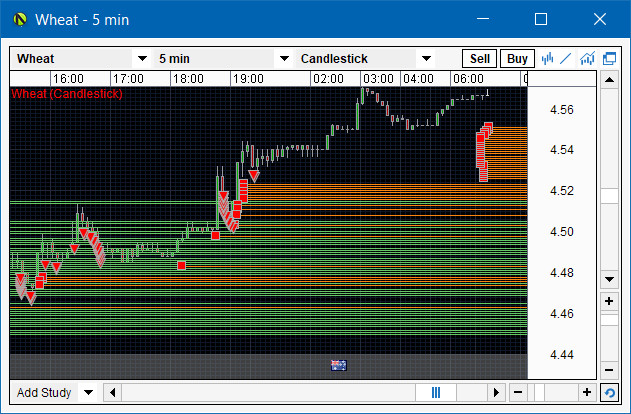Click the Buy button
This screenshot has height=414, width=631.
pos(517,59)
